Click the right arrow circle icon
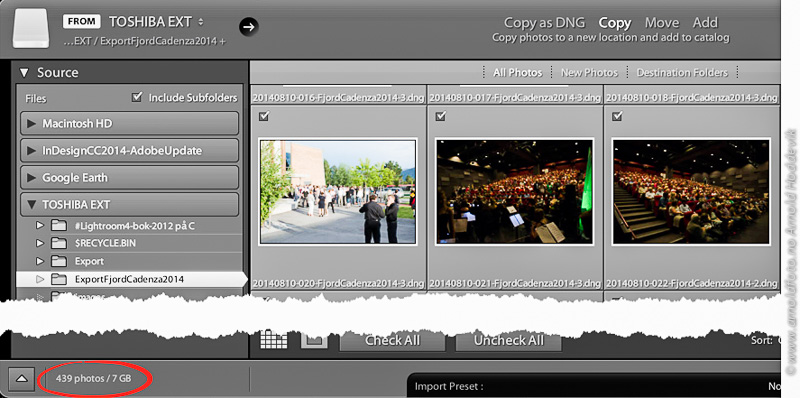 pos(248,27)
